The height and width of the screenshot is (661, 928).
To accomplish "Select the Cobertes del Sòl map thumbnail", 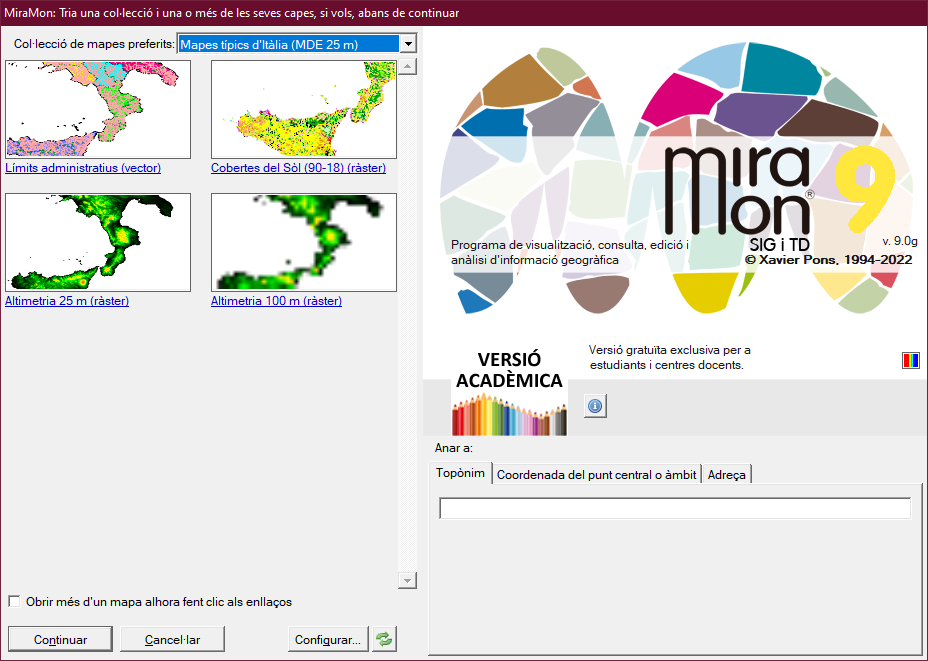I will (304, 109).
